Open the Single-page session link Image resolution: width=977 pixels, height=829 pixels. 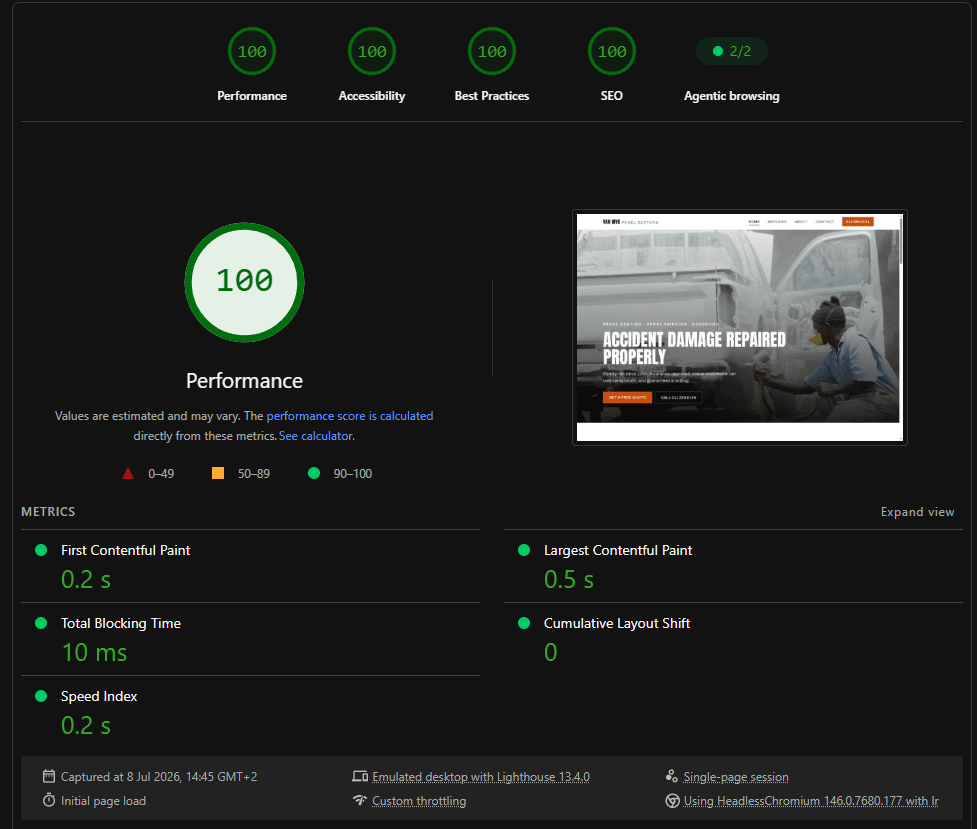[x=736, y=777]
